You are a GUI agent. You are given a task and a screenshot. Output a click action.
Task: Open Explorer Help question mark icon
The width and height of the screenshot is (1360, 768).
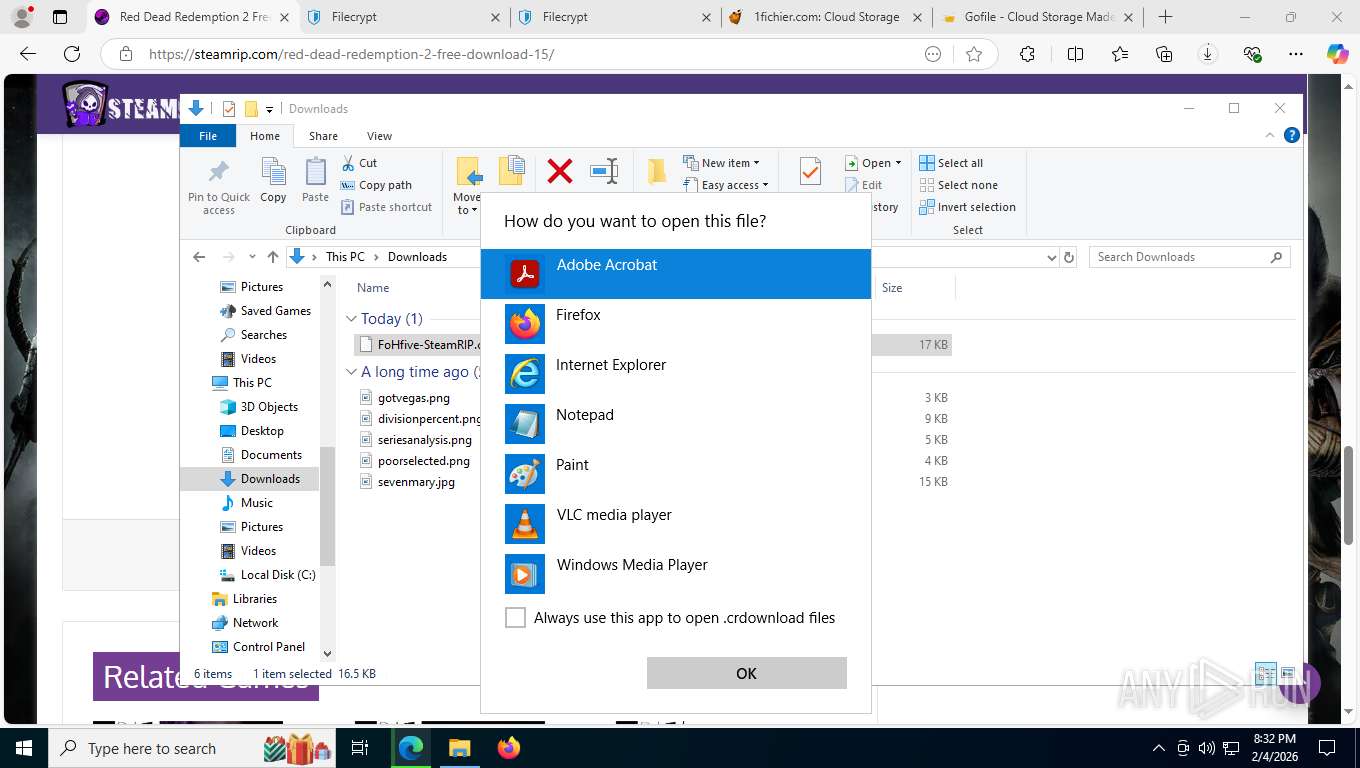1291,135
